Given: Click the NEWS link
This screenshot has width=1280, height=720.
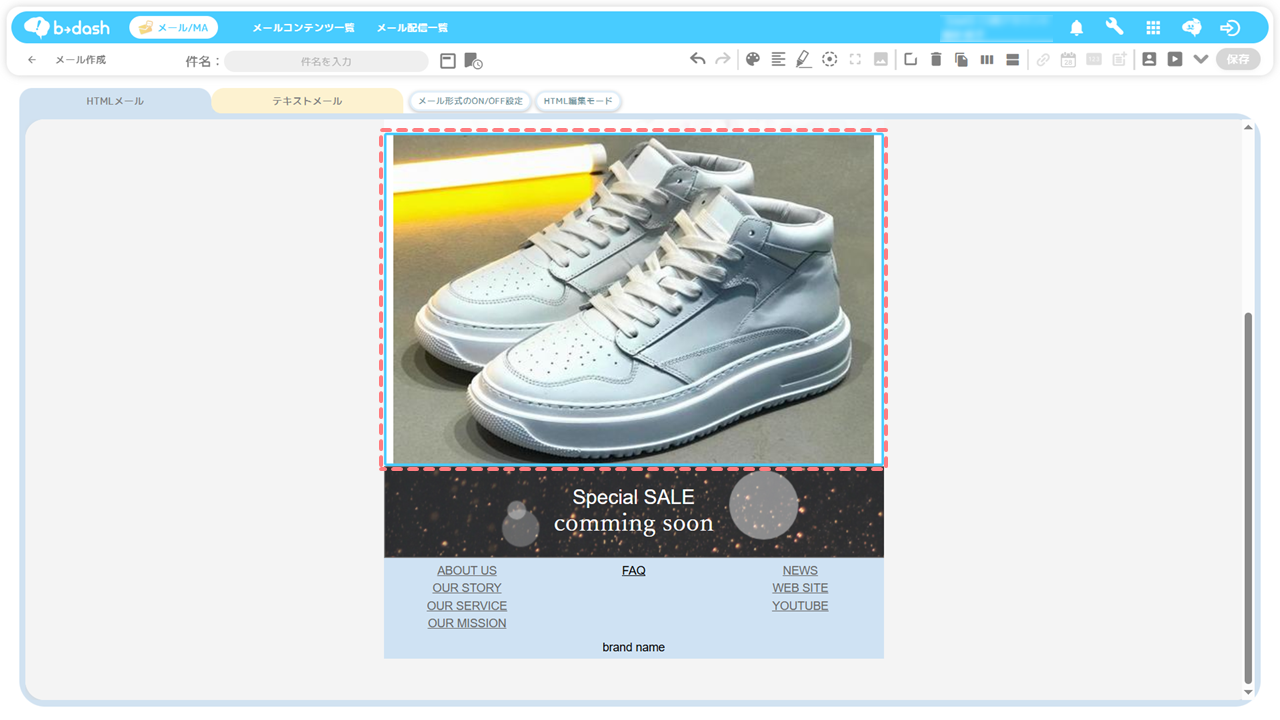Looking at the screenshot, I should [x=800, y=571].
